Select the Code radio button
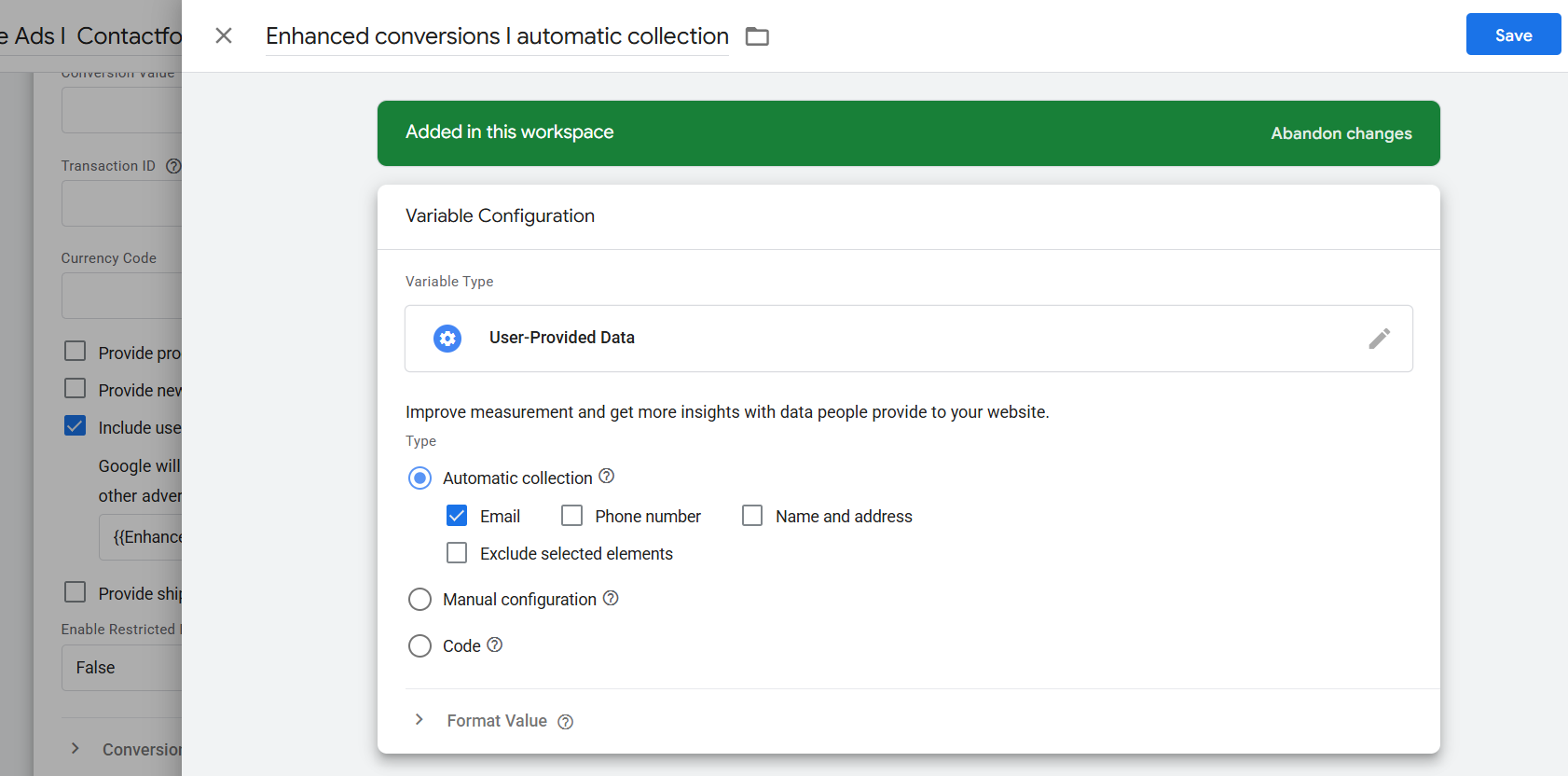 click(x=420, y=645)
